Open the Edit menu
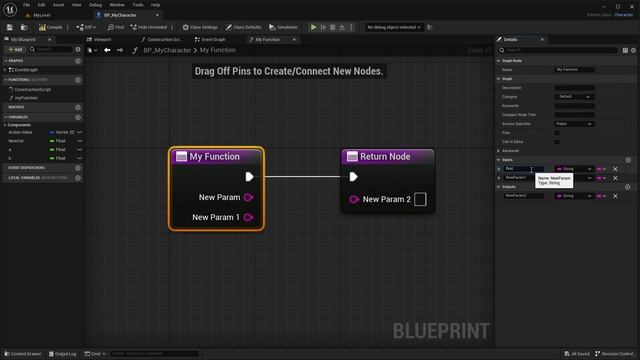This screenshot has height=360, width=640. point(41,5)
